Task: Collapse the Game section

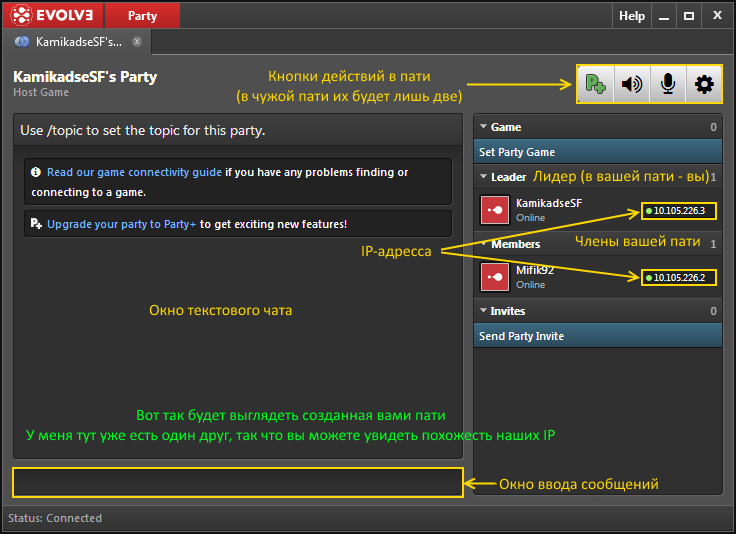Action: [484, 127]
